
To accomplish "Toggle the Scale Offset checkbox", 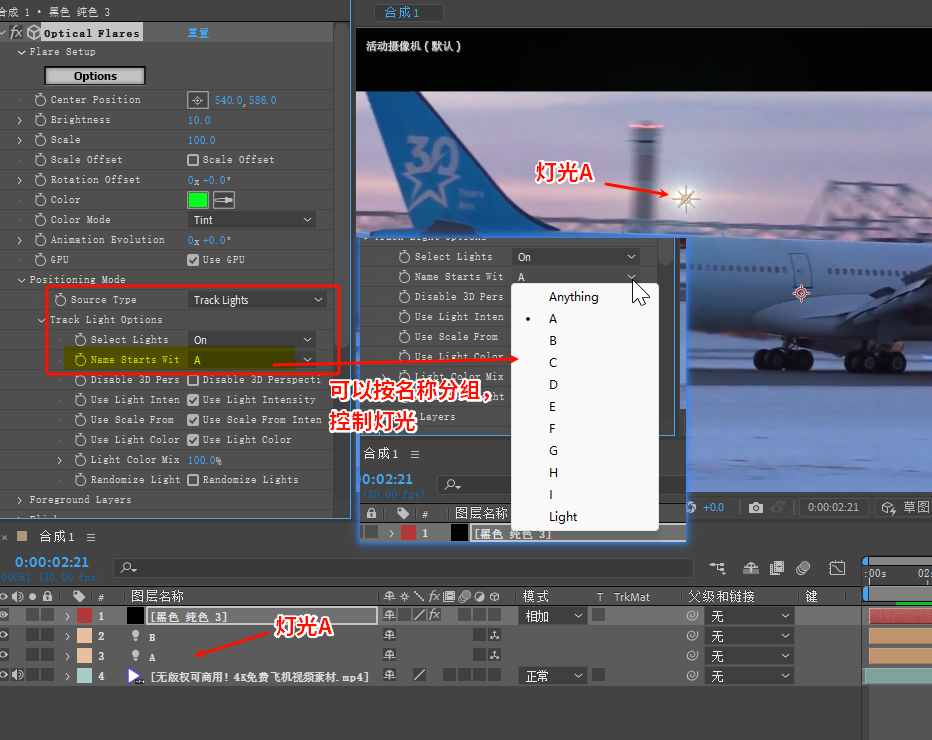I will pos(193,160).
